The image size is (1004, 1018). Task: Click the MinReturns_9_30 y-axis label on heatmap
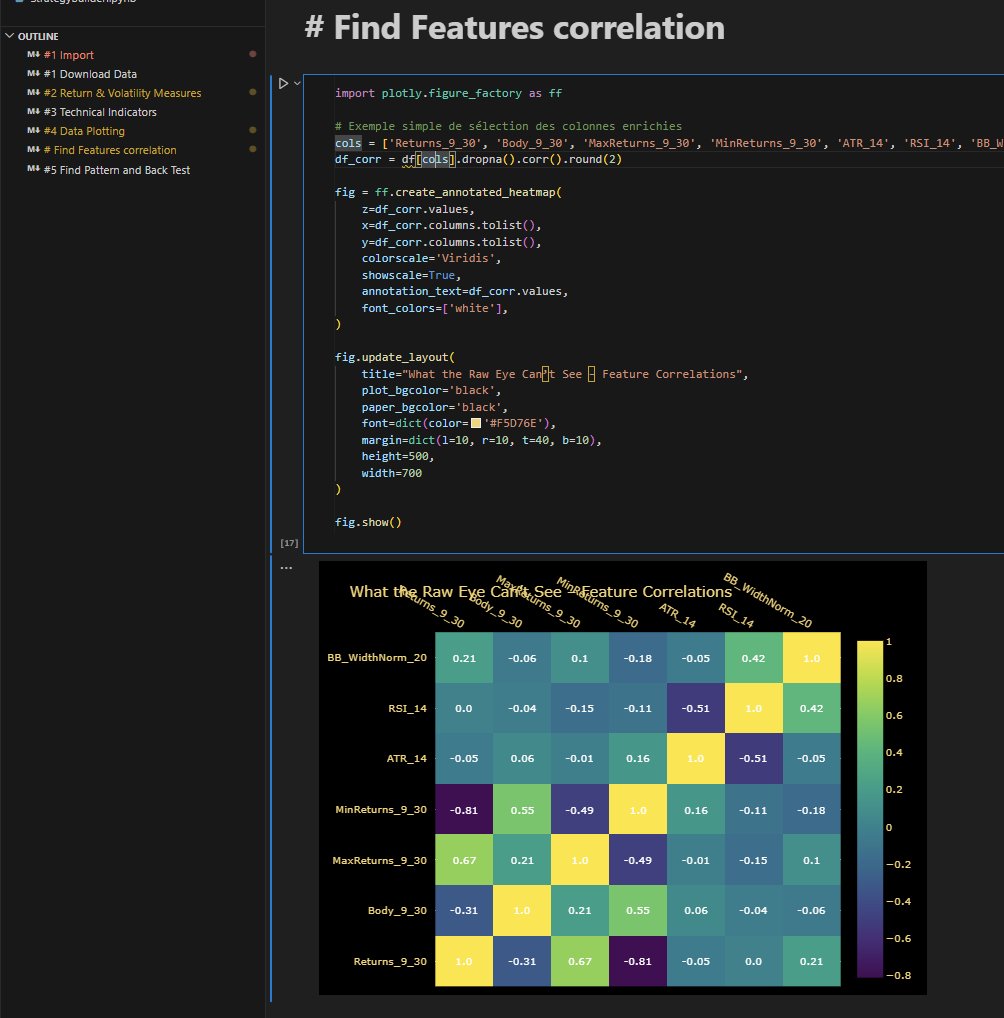tap(381, 810)
